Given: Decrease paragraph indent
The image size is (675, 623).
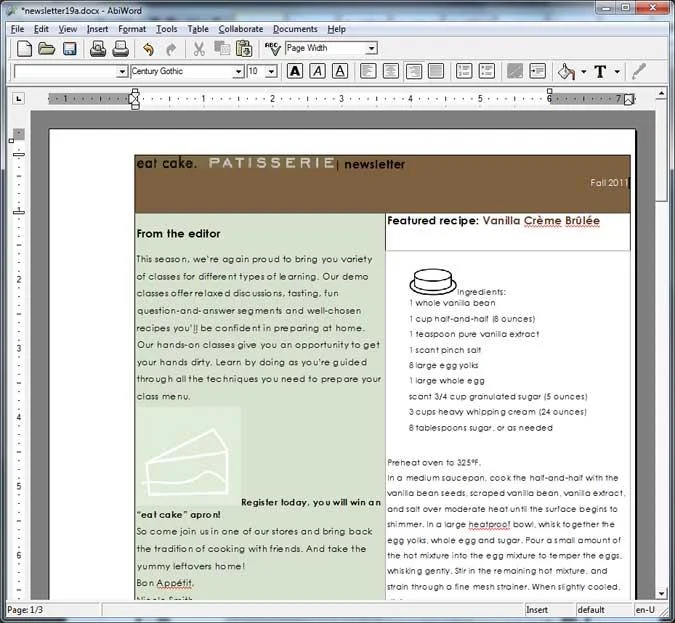Looking at the screenshot, I should [515, 71].
